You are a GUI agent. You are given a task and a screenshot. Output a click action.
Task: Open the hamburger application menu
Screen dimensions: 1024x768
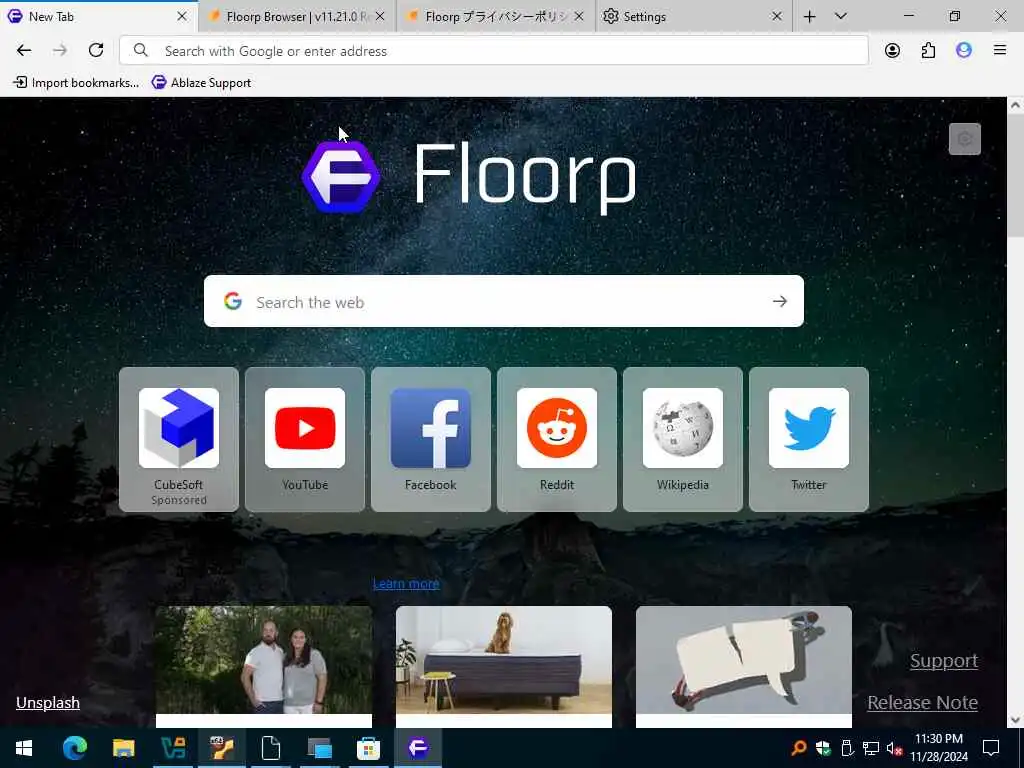(1000, 50)
